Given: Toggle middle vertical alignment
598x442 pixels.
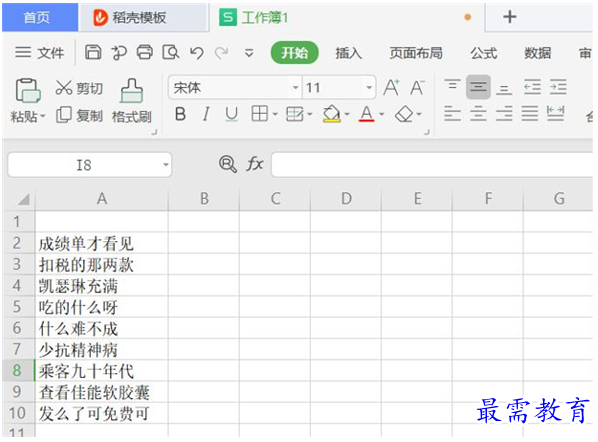Looking at the screenshot, I should [478, 87].
